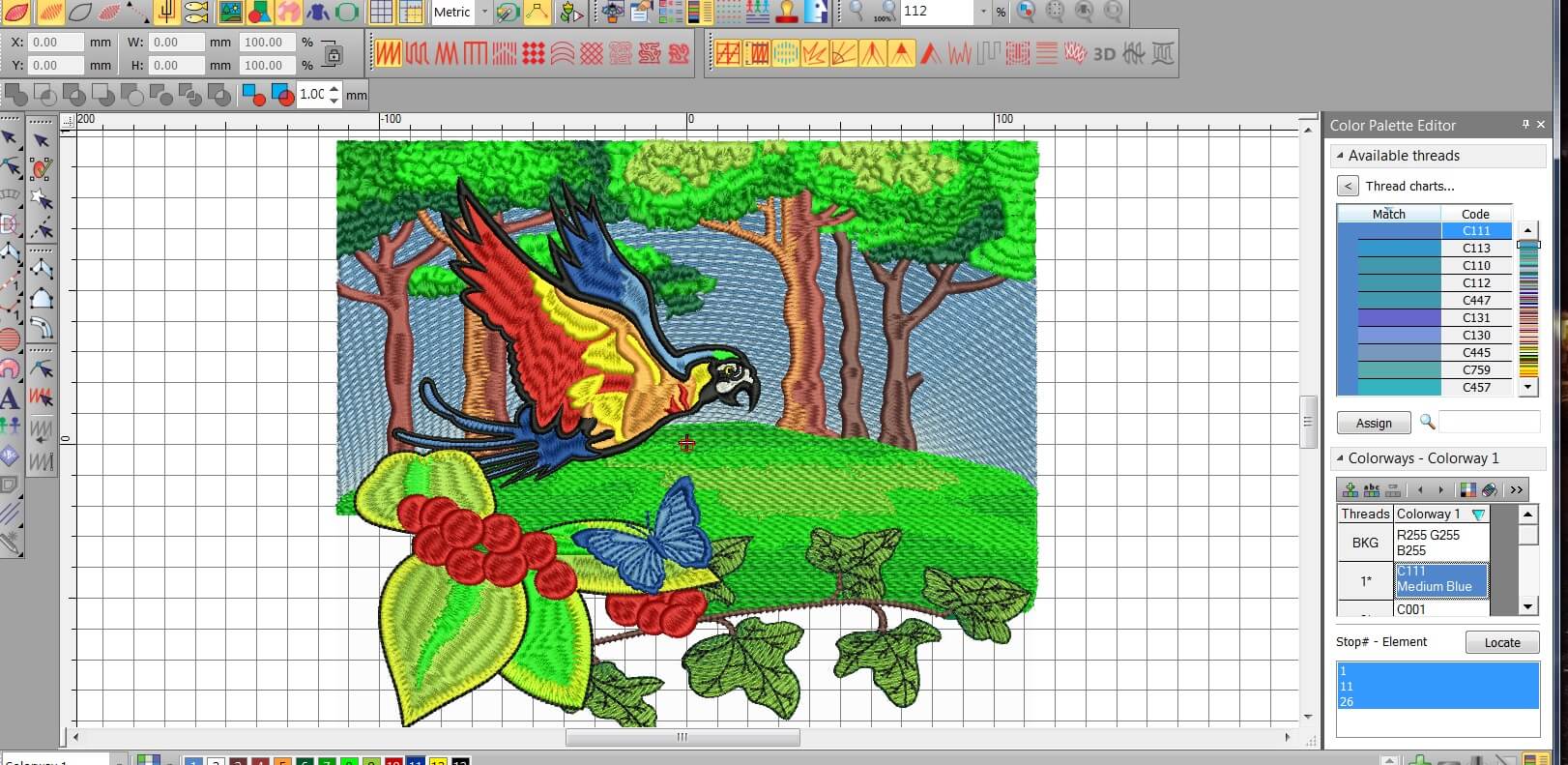Screen dimensions: 1568x765
Task: Open the Metric units dropdown
Action: tap(485, 12)
